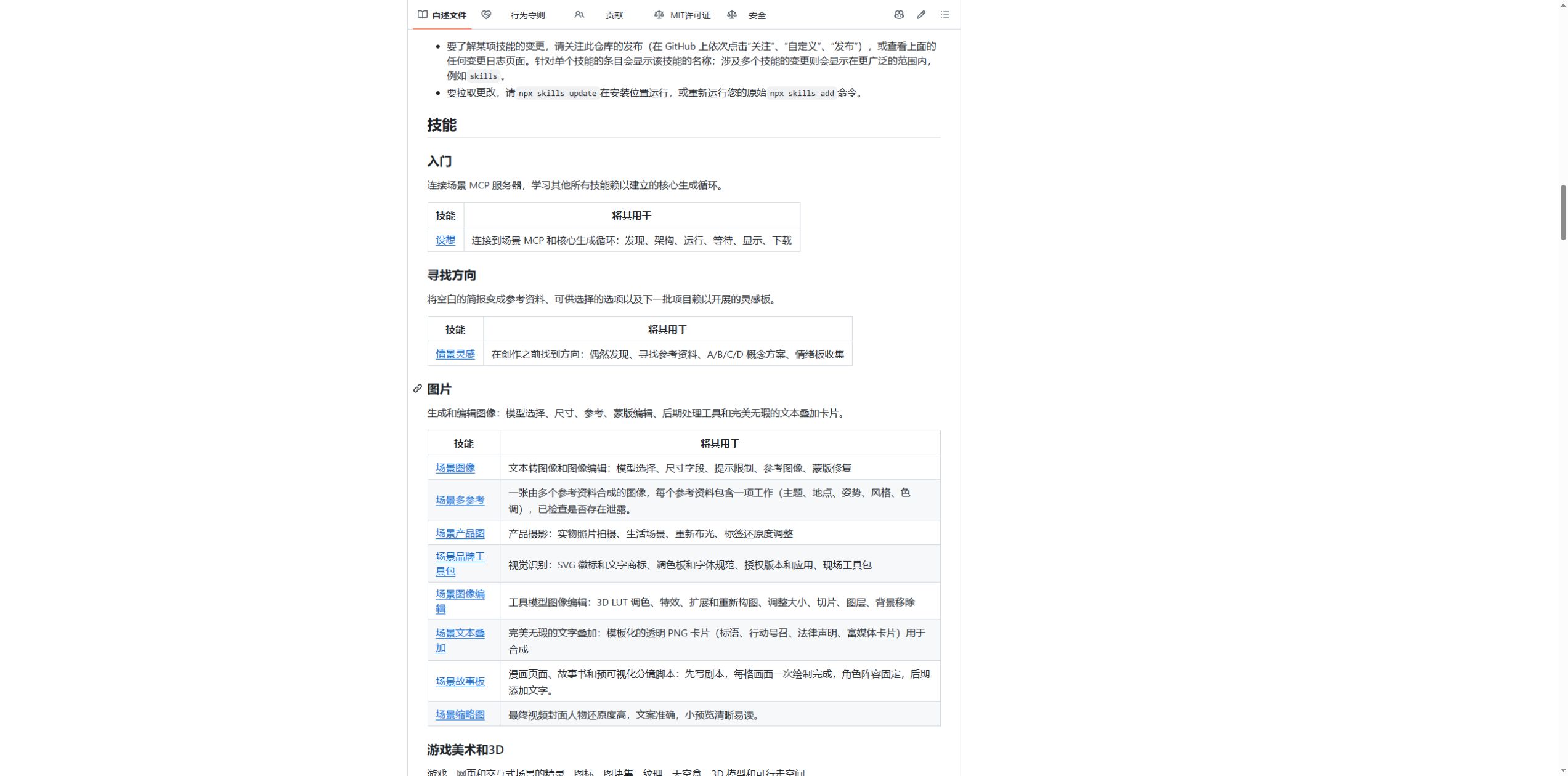Open the 设想 skill link
1568x776 pixels.
445,240
